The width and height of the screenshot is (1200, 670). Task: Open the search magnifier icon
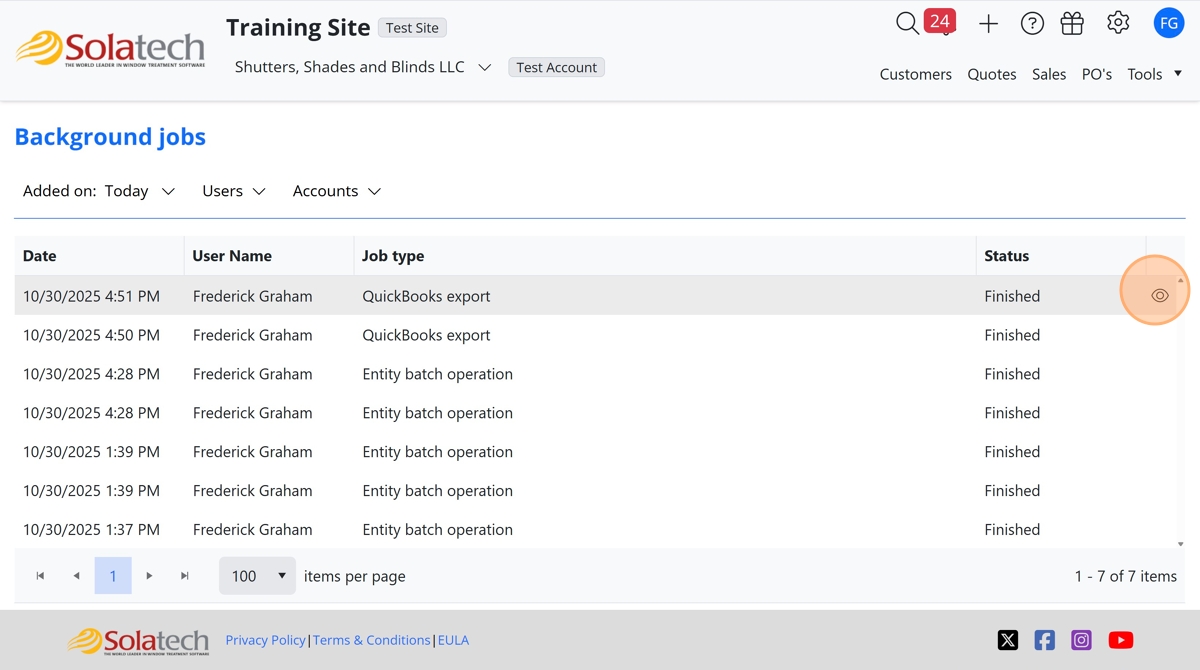906,23
